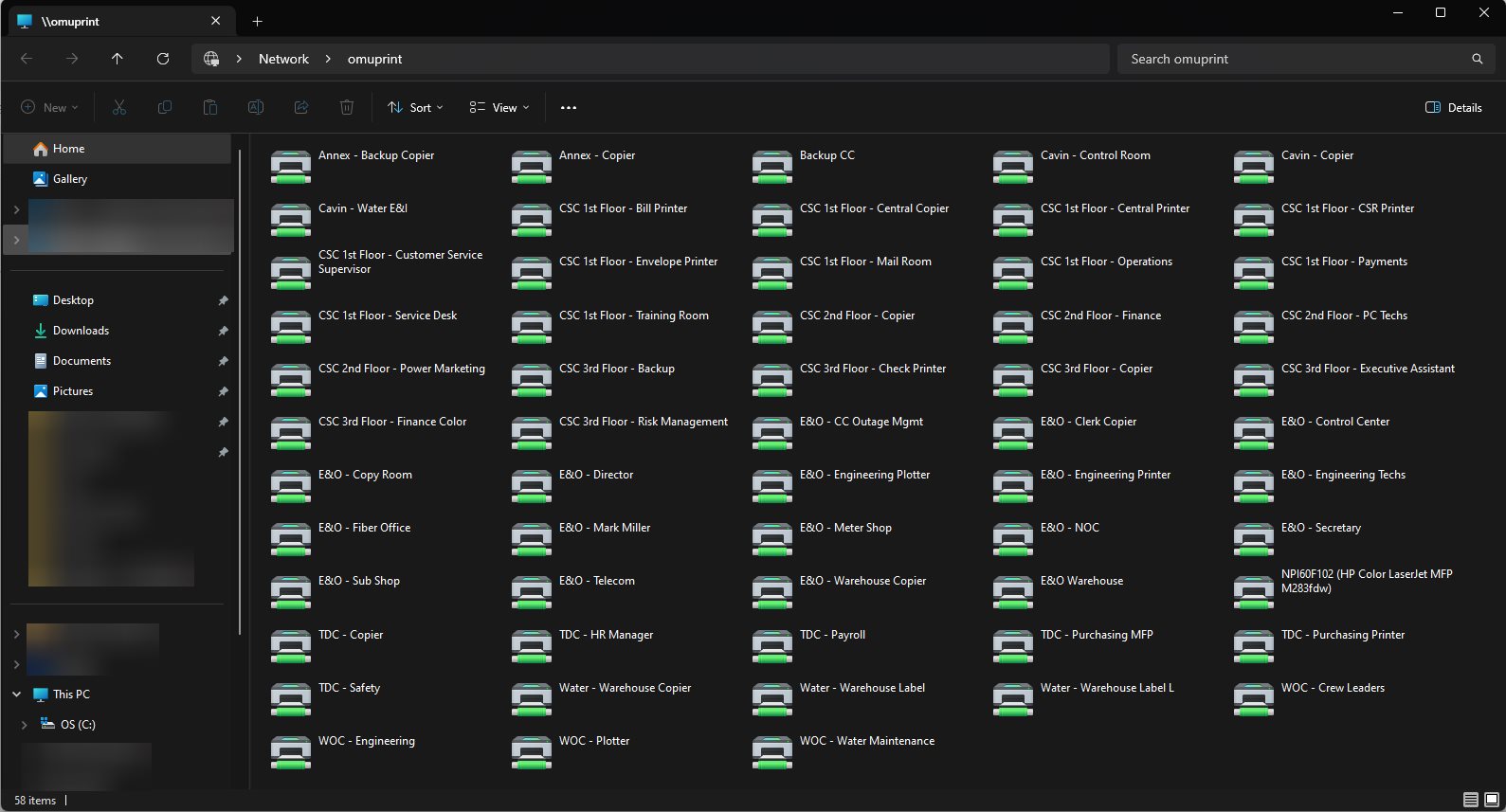Viewport: 1506px width, 812px height.
Task: Click Network in the address breadcrumb
Action: [x=283, y=59]
